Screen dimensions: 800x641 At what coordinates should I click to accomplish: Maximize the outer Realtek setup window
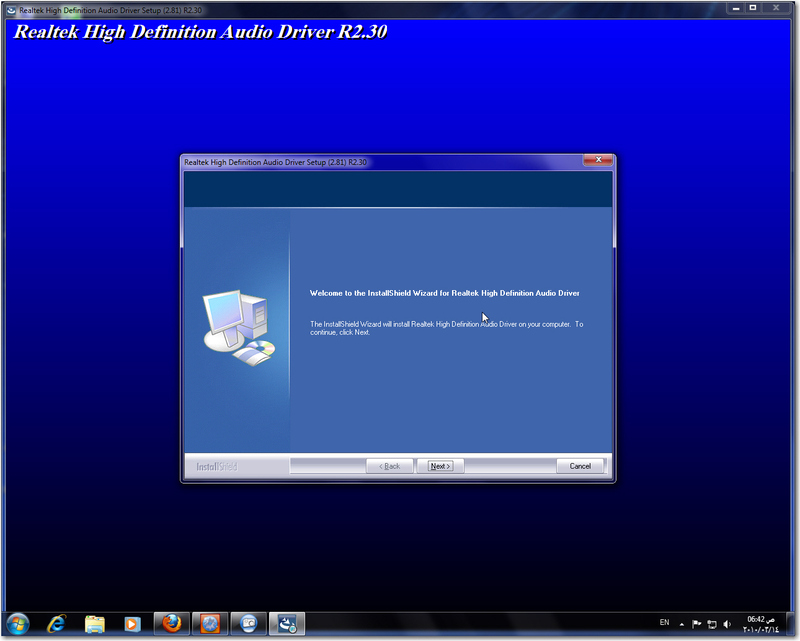(753, 8)
